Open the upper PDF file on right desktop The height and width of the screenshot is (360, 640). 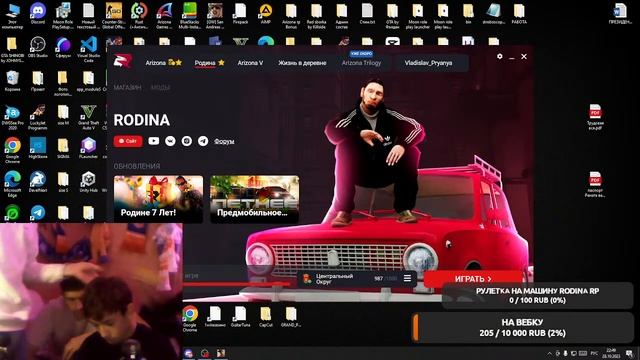click(x=595, y=117)
